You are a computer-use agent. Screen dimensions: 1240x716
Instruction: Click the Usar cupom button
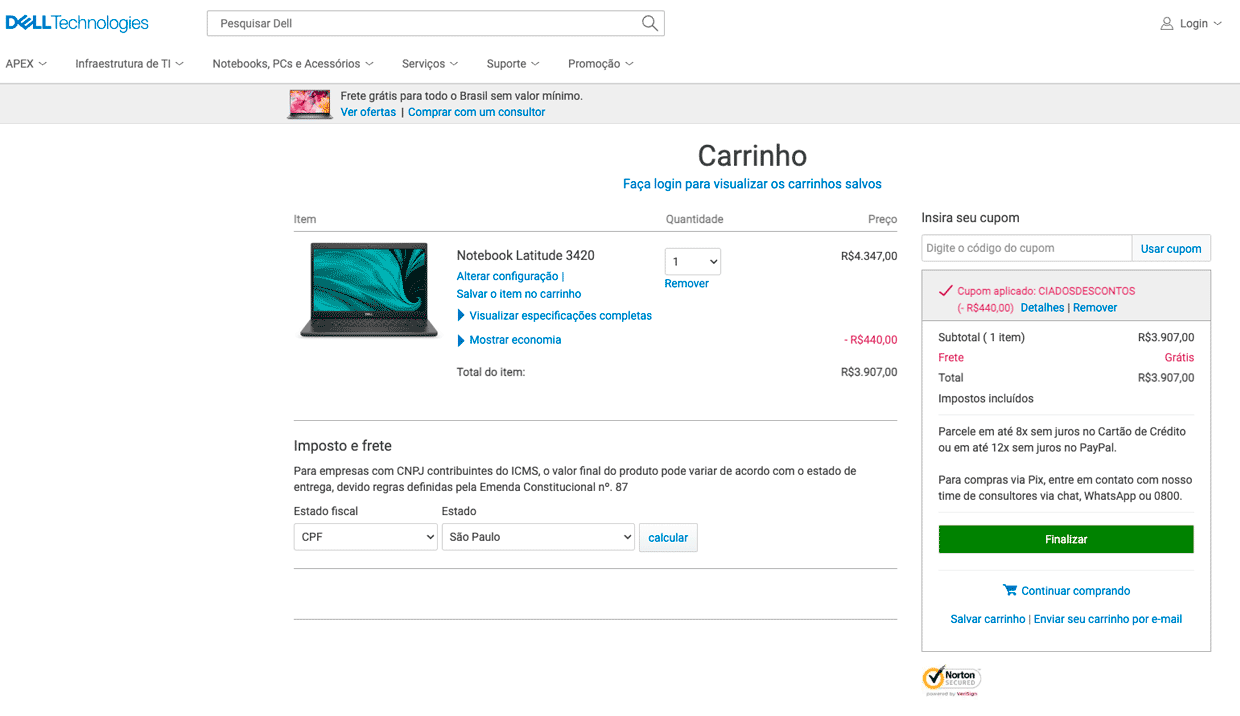tap(1171, 248)
